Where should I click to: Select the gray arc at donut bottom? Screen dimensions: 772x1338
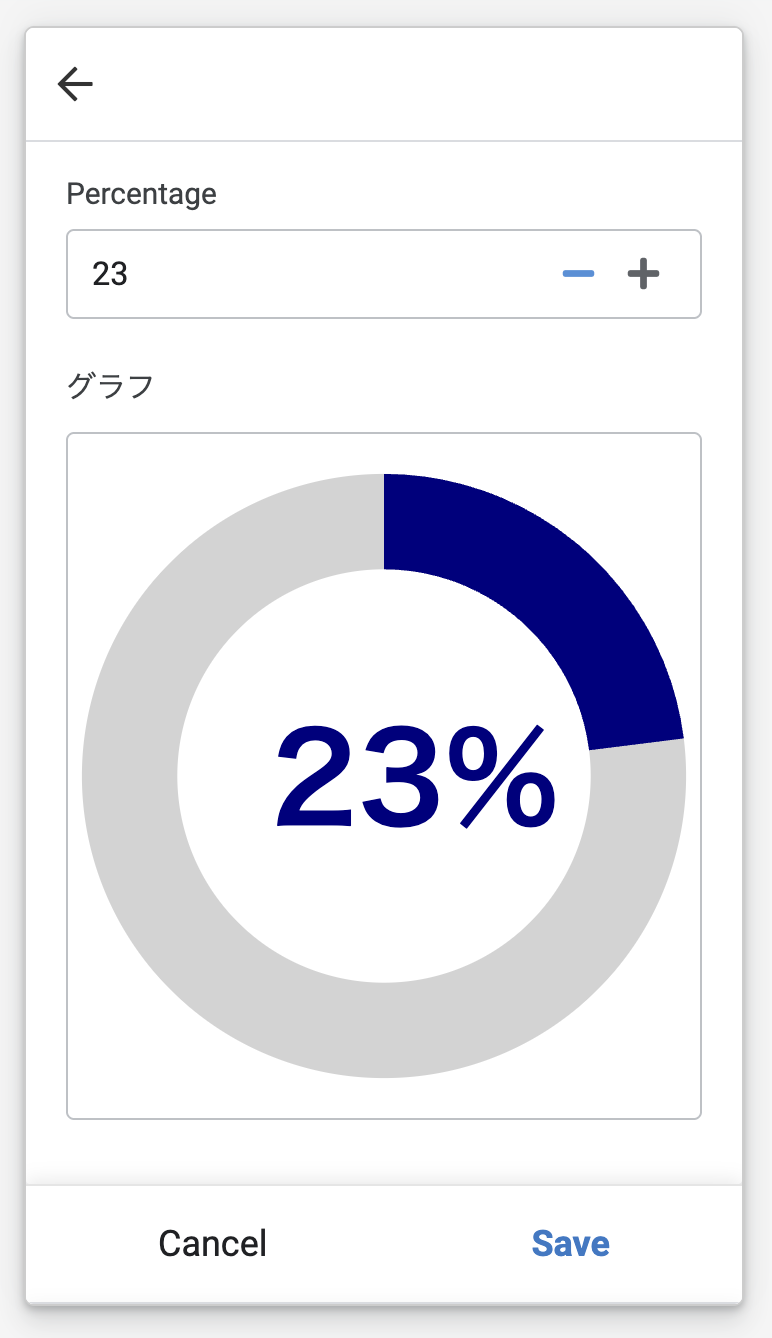(384, 1030)
